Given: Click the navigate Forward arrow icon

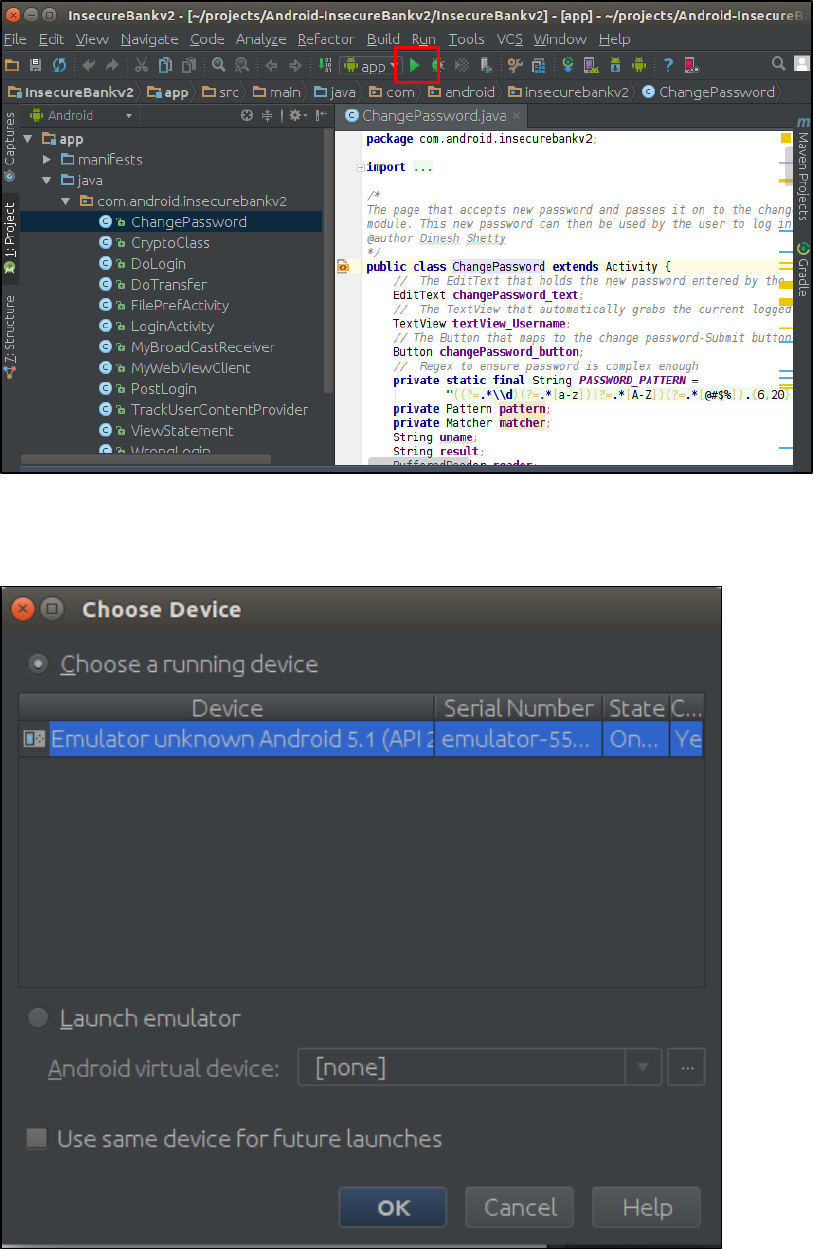Looking at the screenshot, I should click(x=294, y=65).
